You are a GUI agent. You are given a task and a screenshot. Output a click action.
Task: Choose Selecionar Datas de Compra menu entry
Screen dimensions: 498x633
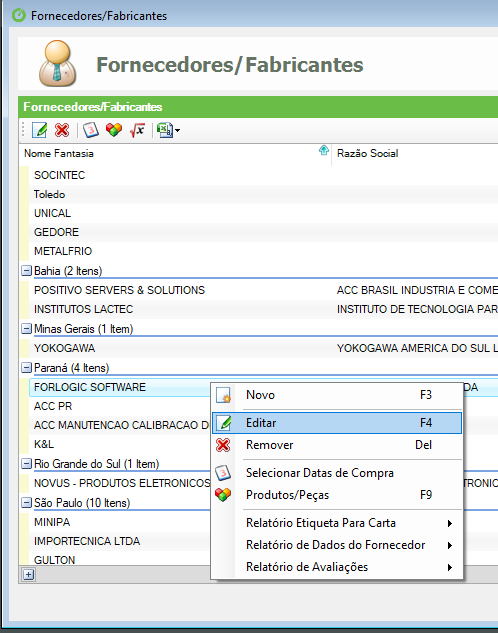(x=337, y=473)
